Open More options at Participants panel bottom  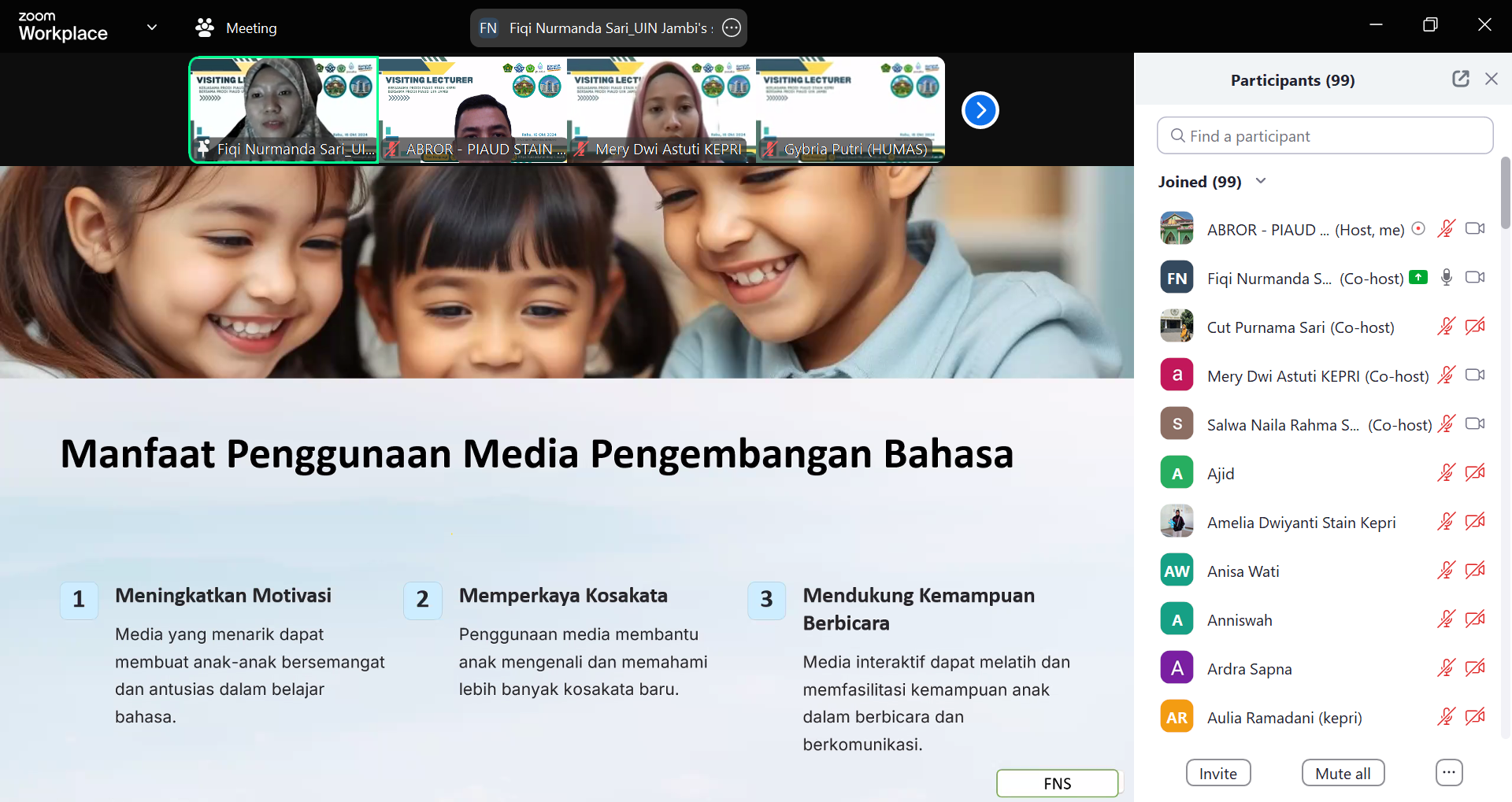coord(1449,773)
